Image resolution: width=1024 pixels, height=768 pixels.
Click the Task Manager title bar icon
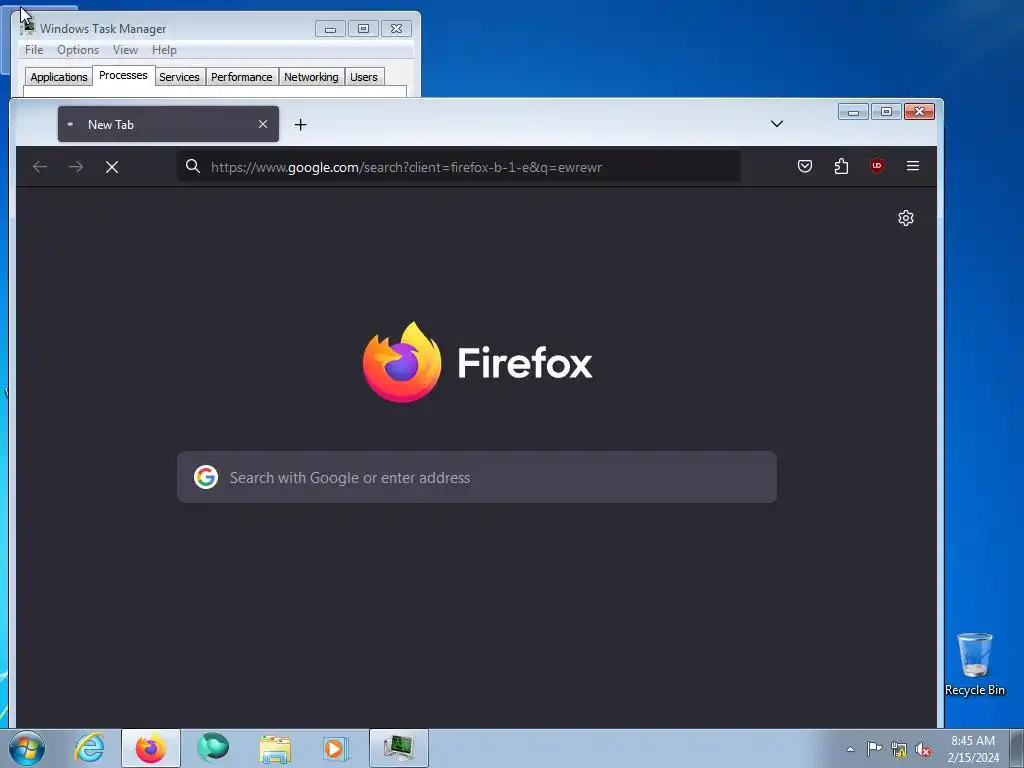click(27, 27)
